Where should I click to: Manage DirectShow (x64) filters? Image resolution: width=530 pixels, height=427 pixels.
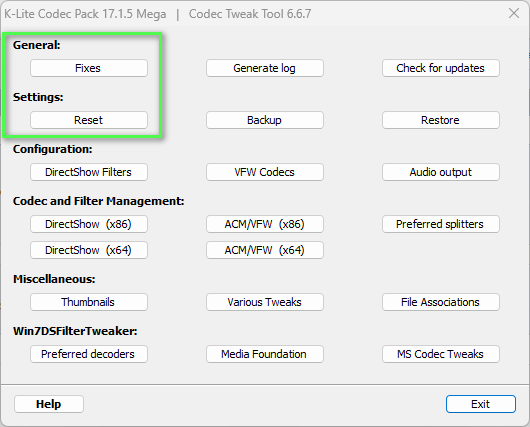(x=89, y=250)
